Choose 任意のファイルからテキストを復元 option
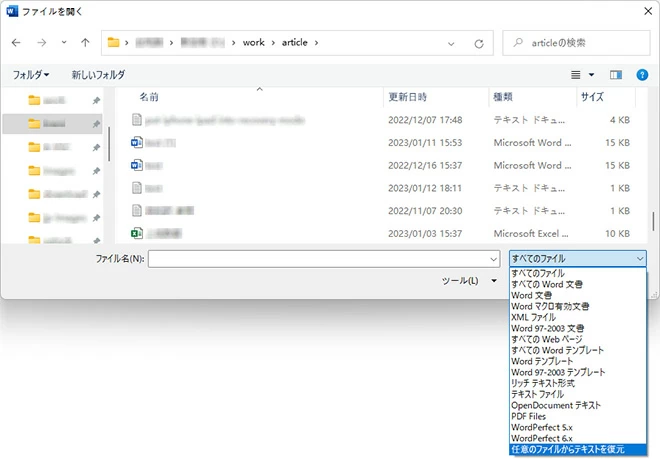Image resolution: width=660 pixels, height=459 pixels. coord(568,449)
